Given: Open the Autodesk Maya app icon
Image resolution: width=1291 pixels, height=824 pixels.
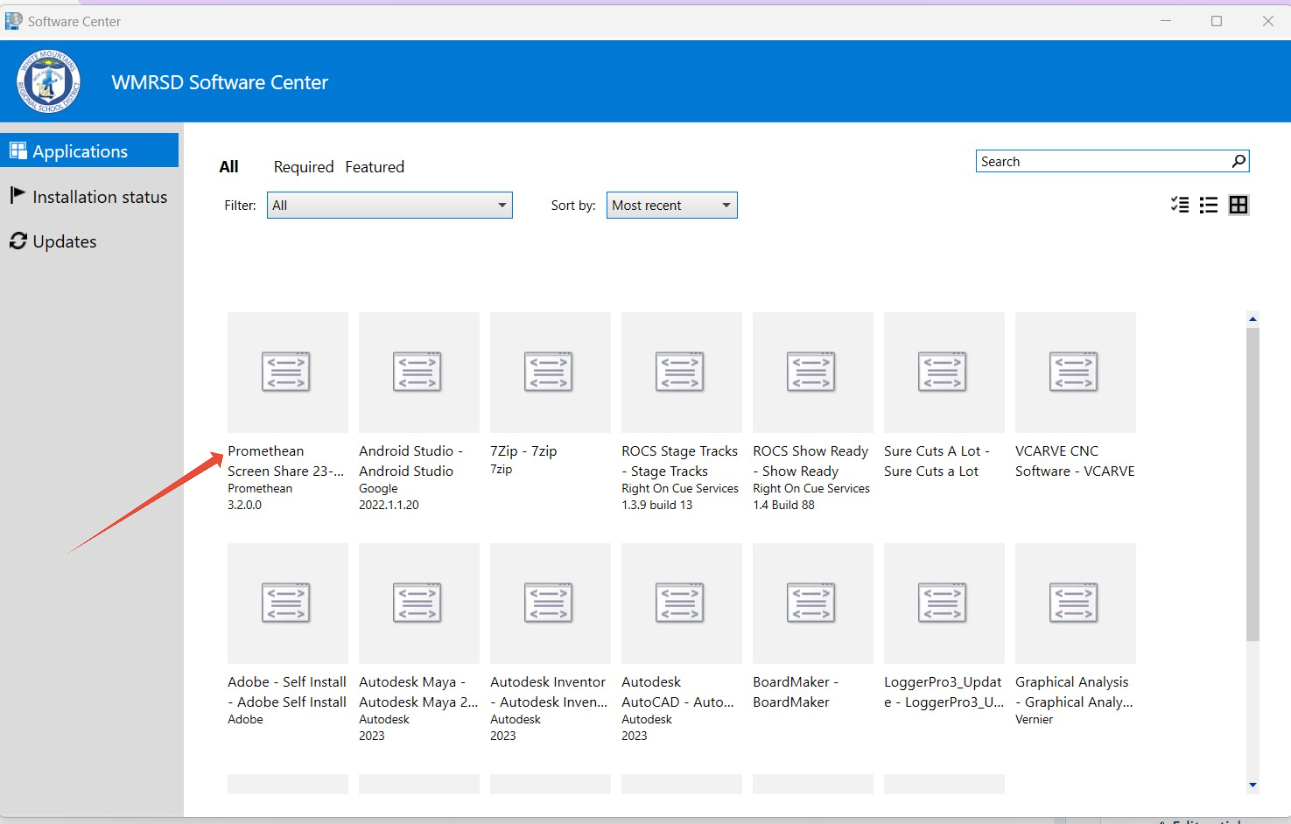Looking at the screenshot, I should pyautogui.click(x=419, y=603).
